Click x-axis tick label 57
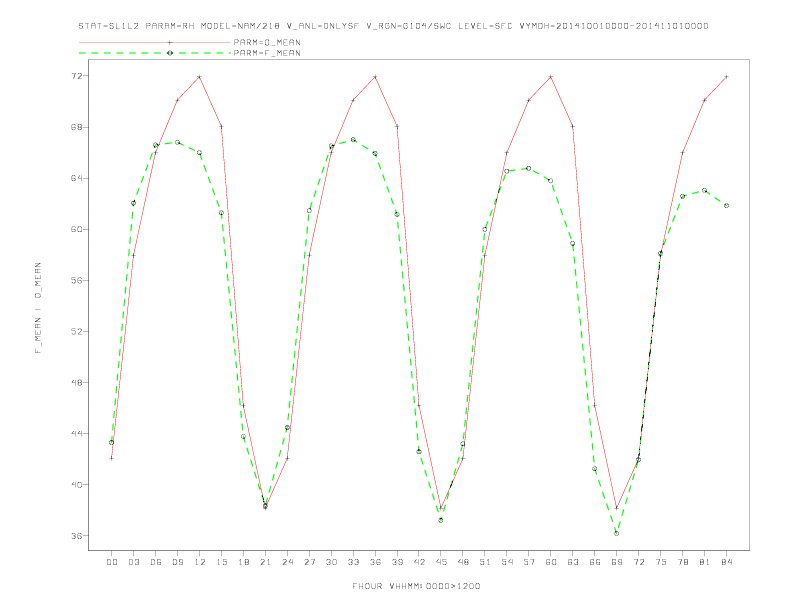The width and height of the screenshot is (792, 612). tap(529, 562)
